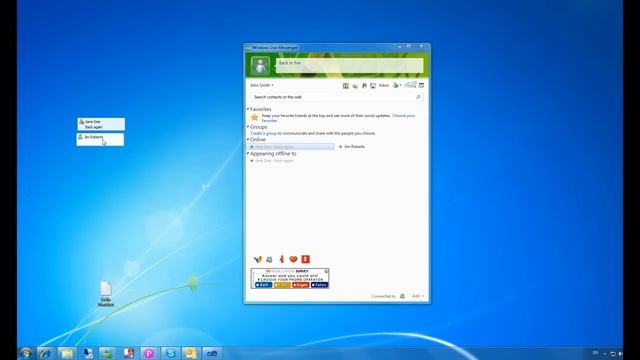640x360 pixels.
Task: Edit the personal message "Back in five"
Action: 349,65
